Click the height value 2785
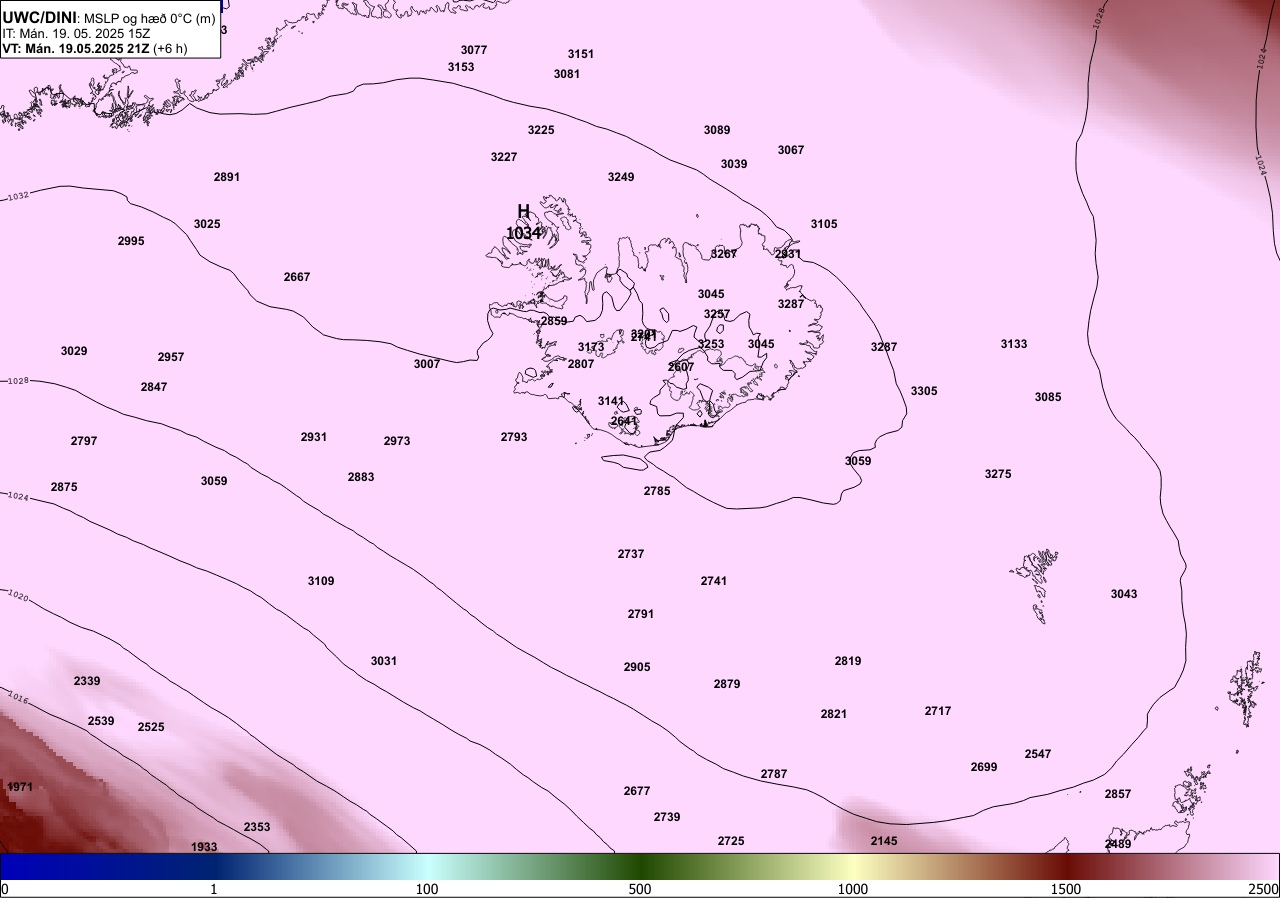 click(657, 491)
